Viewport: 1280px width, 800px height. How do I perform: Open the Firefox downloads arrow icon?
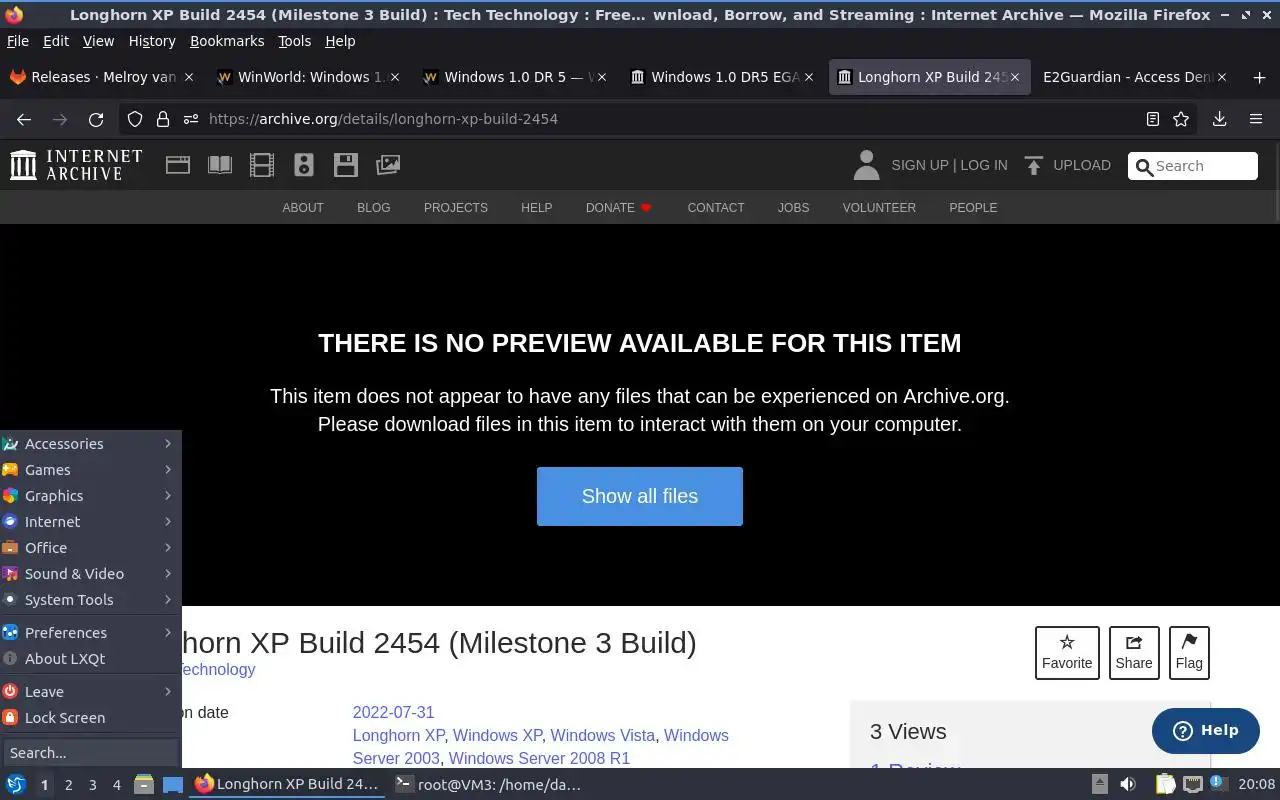[x=1220, y=119]
